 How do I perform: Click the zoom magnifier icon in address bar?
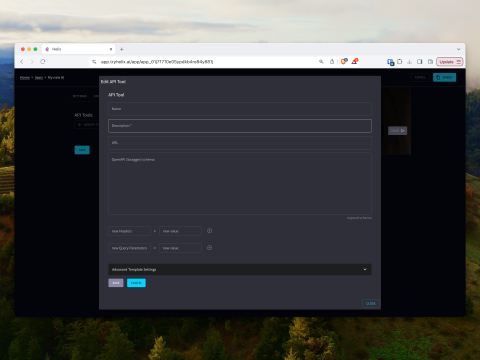coord(321,62)
